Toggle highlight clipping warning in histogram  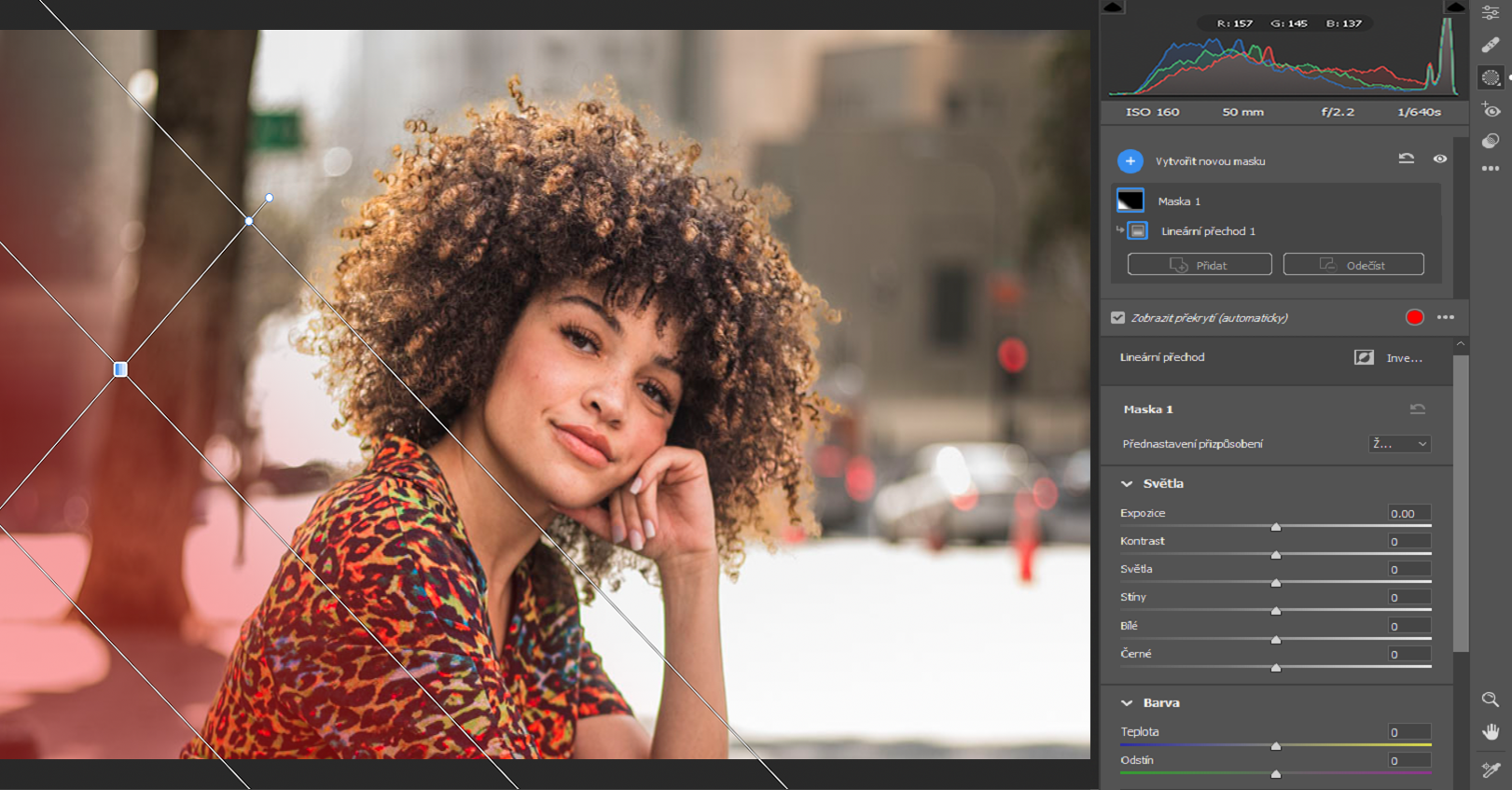tap(1455, 7)
